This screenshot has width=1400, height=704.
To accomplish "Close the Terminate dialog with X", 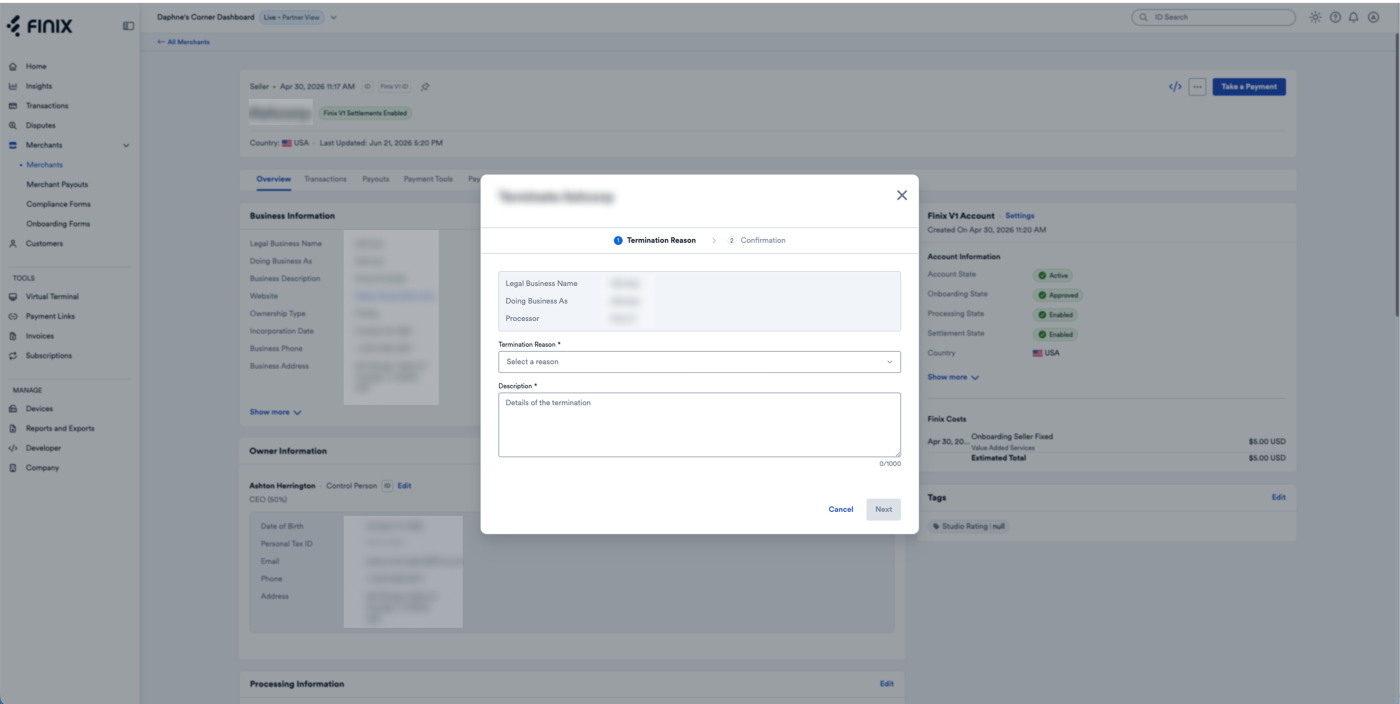I will pyautogui.click(x=902, y=196).
